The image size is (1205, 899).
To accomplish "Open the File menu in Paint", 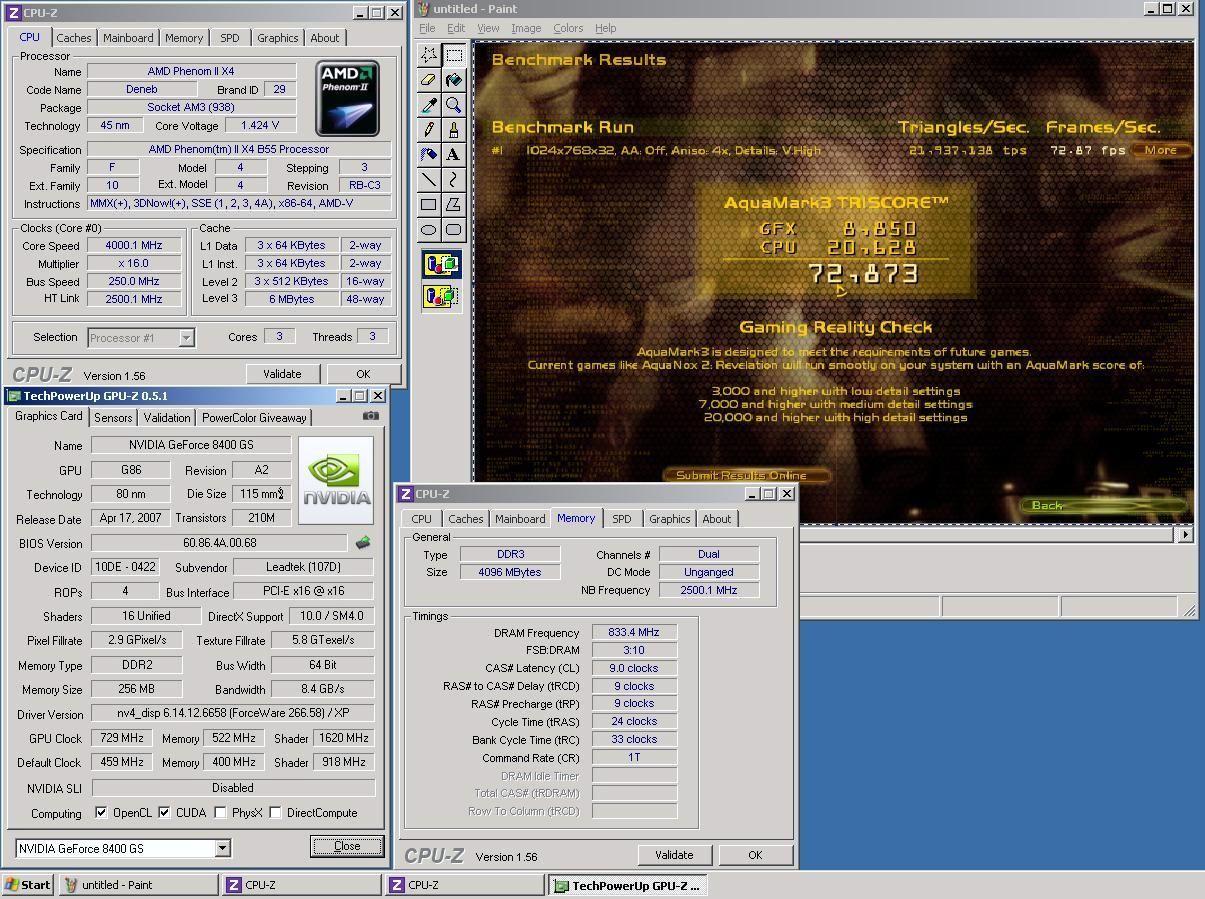I will coord(427,28).
